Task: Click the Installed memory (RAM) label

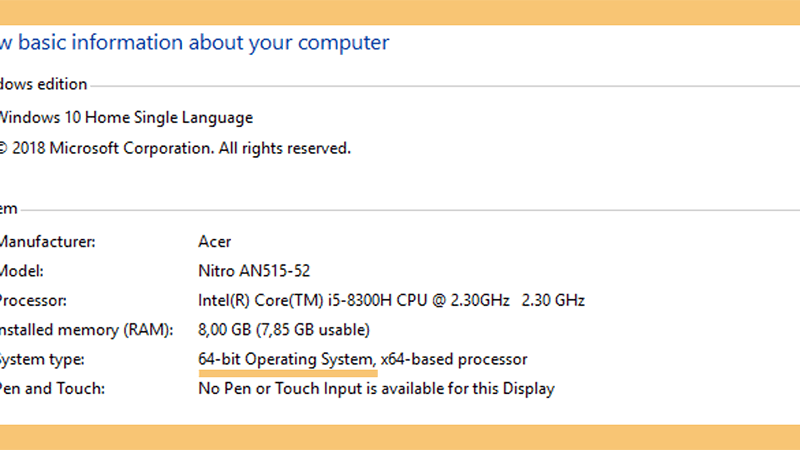Action: [x=86, y=330]
